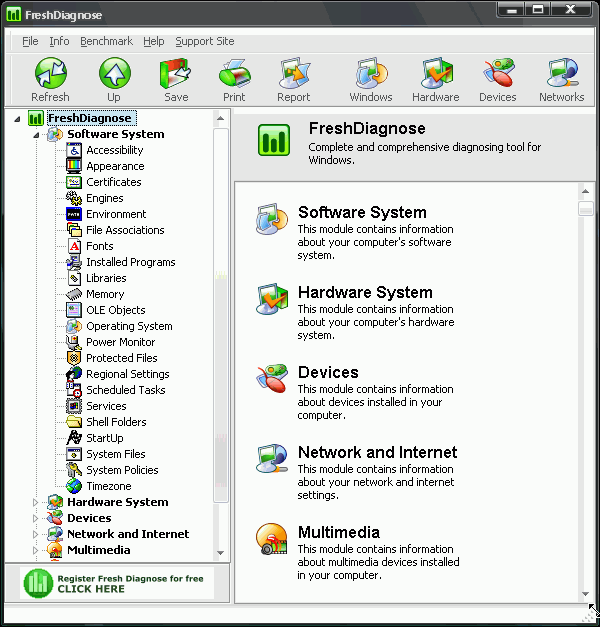This screenshot has height=627, width=600.
Task: Select the System Policies keys icon
Action: 74,470
